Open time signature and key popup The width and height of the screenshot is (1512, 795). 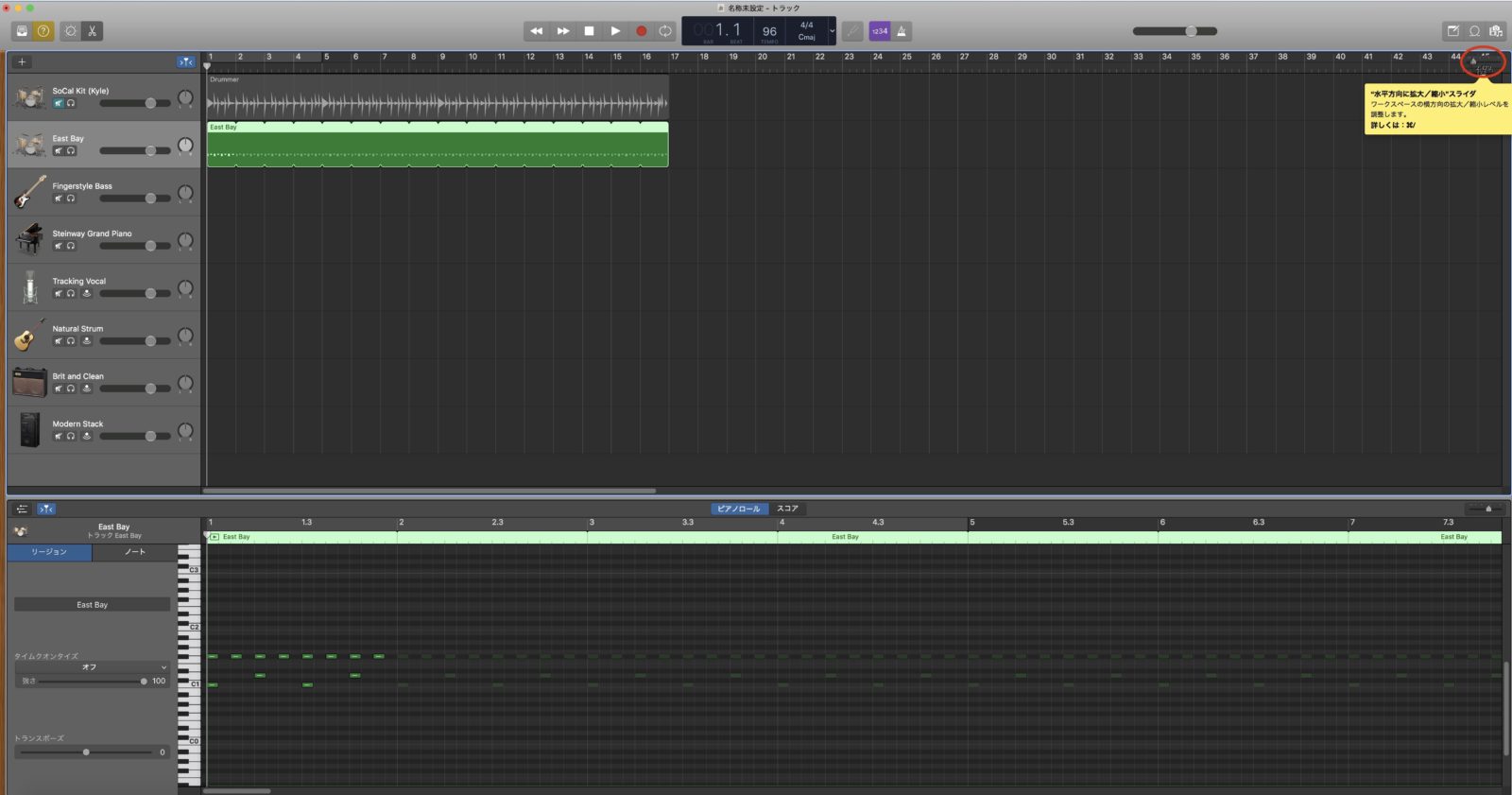click(806, 31)
